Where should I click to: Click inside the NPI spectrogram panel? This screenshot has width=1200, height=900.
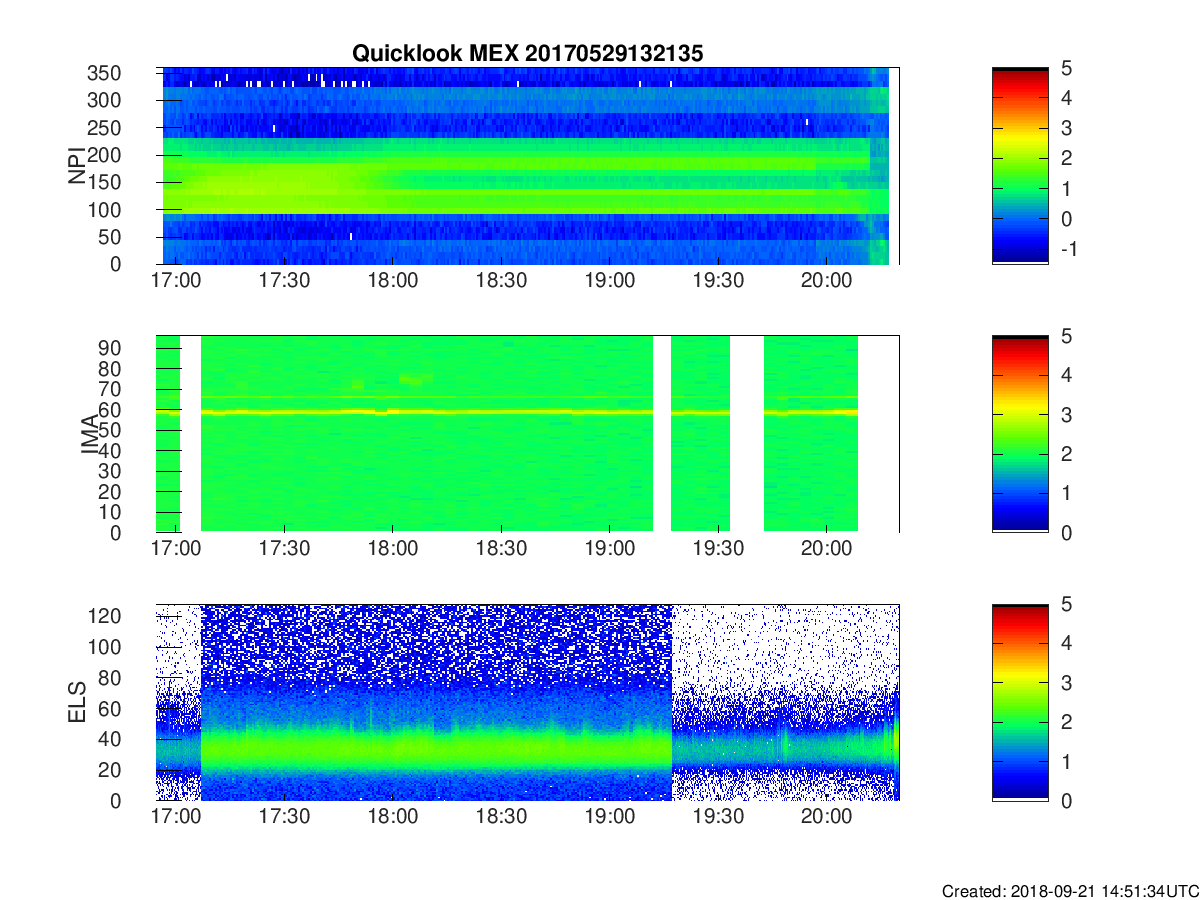pyautogui.click(x=527, y=166)
